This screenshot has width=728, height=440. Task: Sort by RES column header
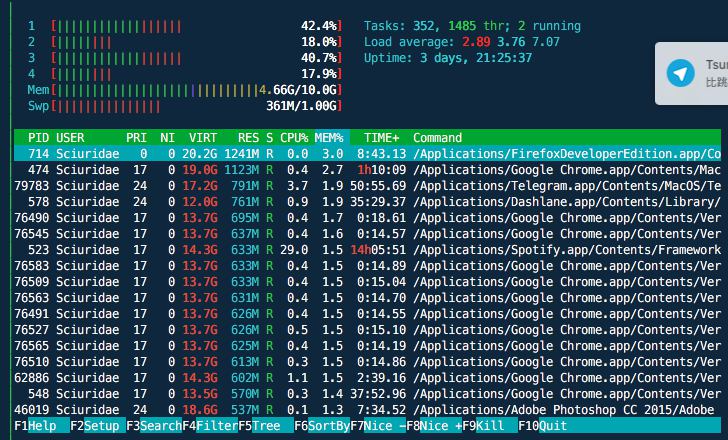(248, 138)
